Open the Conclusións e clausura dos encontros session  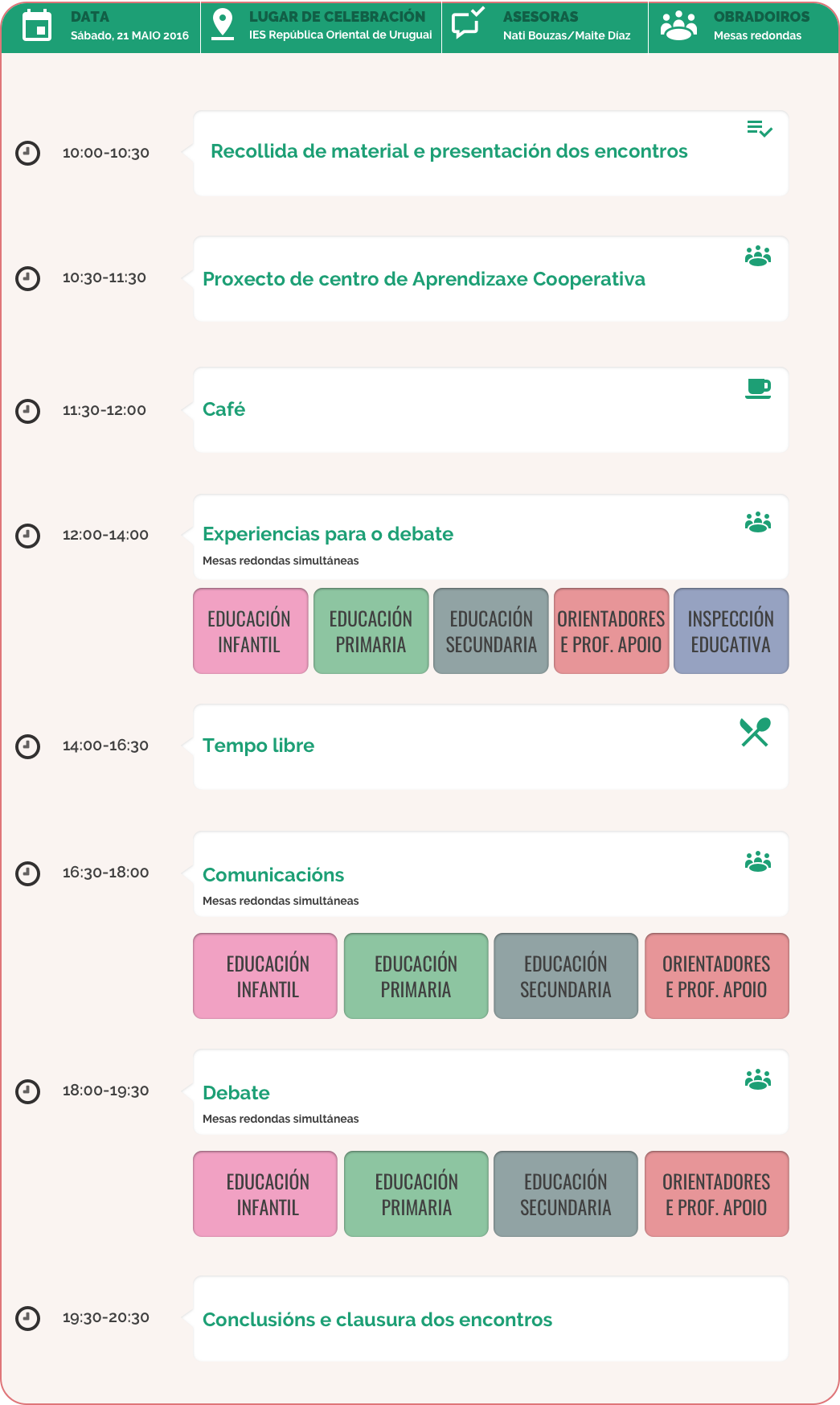click(x=377, y=1320)
